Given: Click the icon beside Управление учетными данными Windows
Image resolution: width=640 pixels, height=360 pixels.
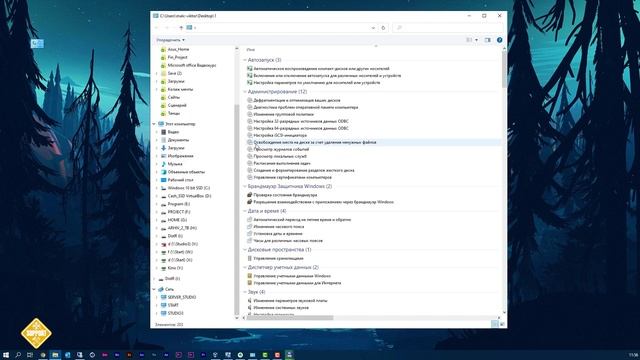Looking at the screenshot, I should click(250, 276).
